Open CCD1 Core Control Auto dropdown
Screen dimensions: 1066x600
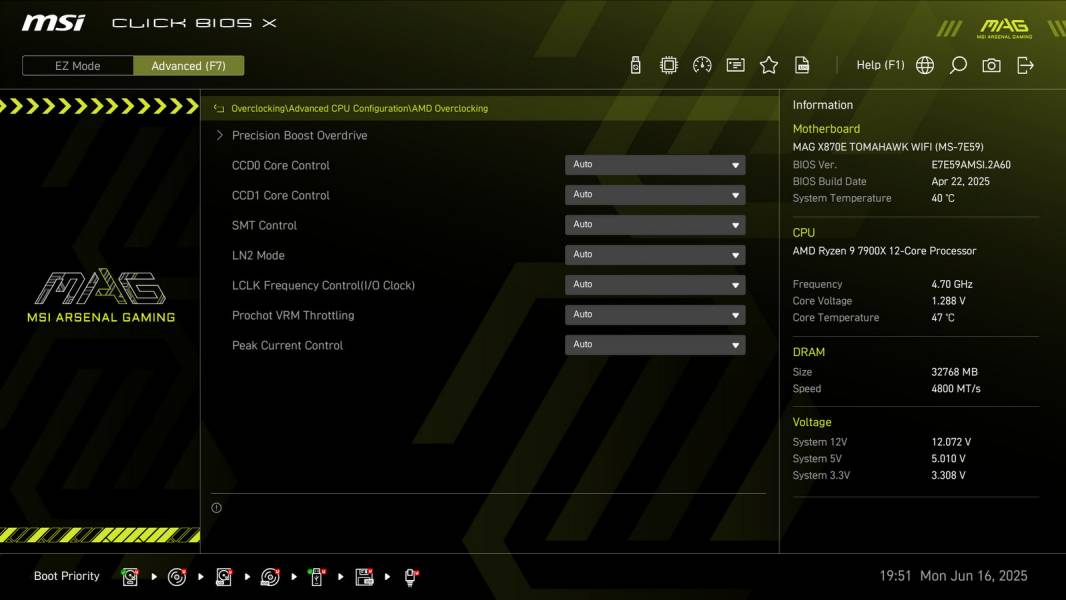pyautogui.click(x=655, y=195)
